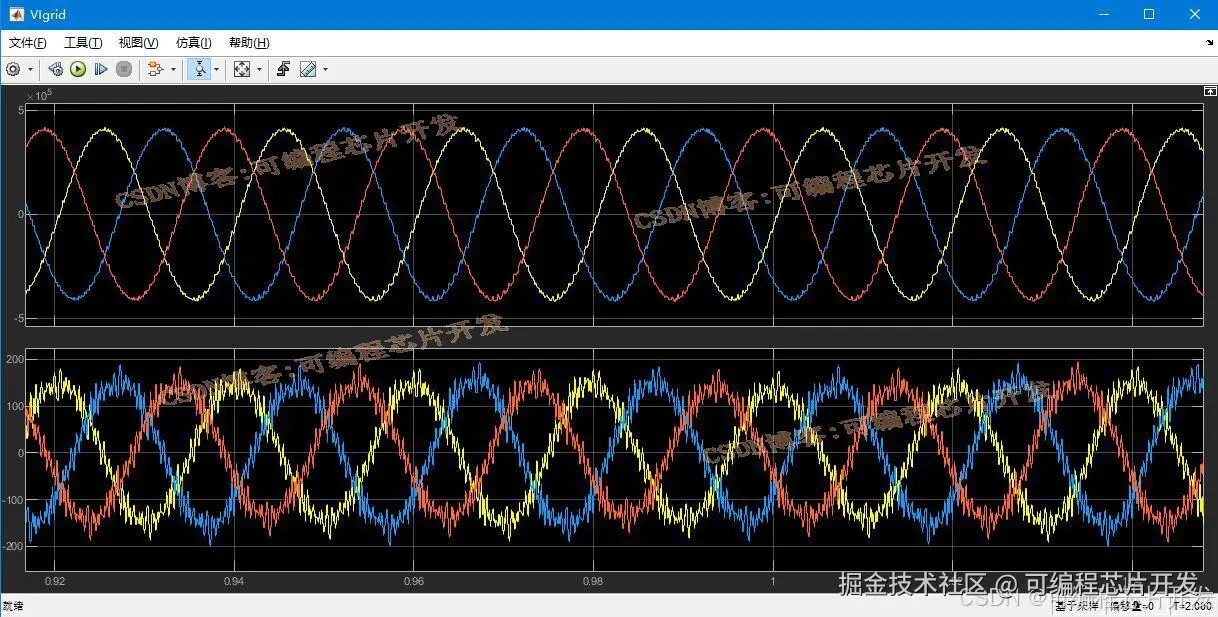The image size is (1218, 617).
Task: Click the cursor measurements ruler icon
Action: (308, 69)
